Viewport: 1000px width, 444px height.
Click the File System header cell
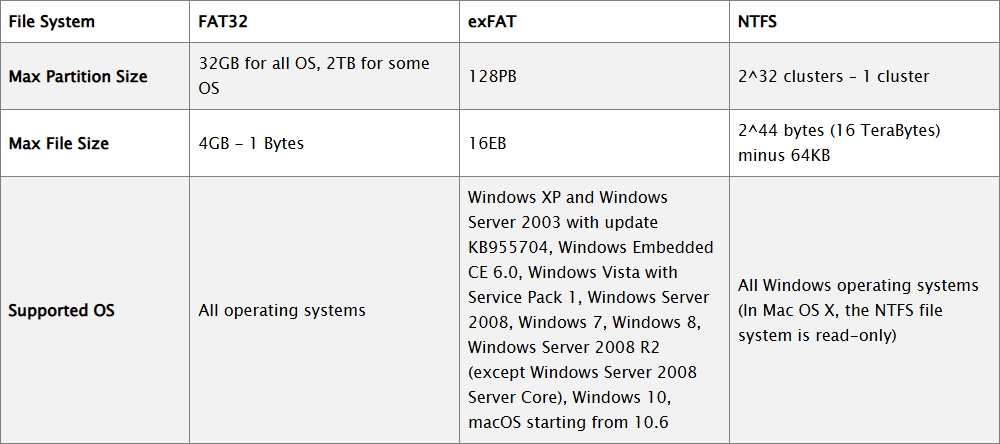(x=52, y=20)
